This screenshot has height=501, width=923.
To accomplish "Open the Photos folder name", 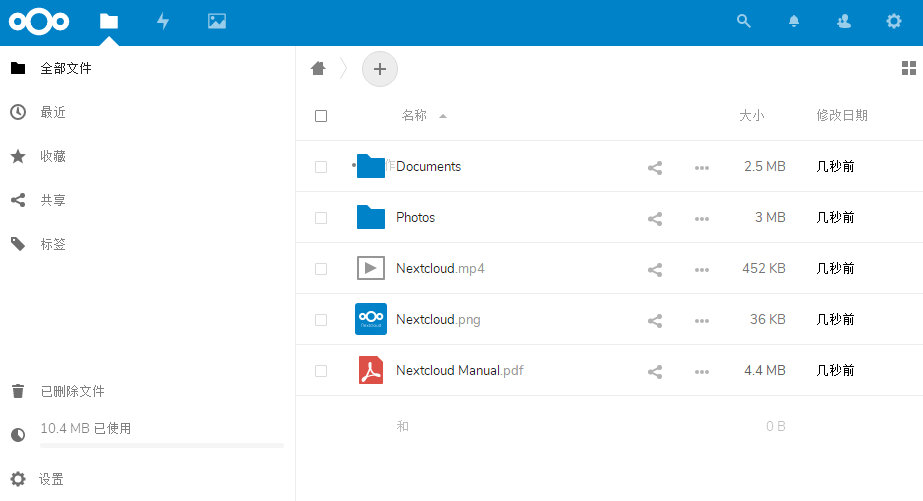I will point(416,217).
